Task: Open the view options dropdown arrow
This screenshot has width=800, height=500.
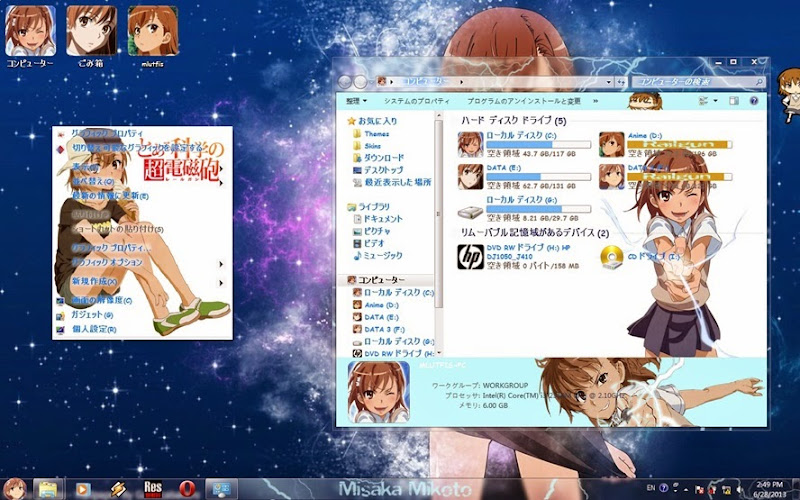Action: click(715, 101)
